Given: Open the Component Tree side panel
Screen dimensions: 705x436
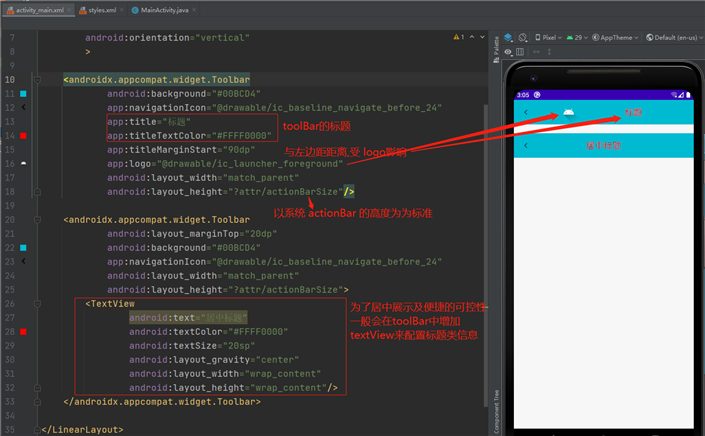Looking at the screenshot, I should pos(496,412).
